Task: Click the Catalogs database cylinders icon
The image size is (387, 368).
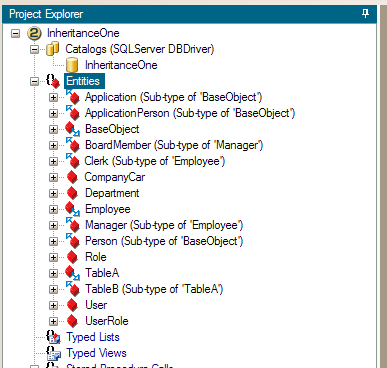Action: [x=52, y=49]
